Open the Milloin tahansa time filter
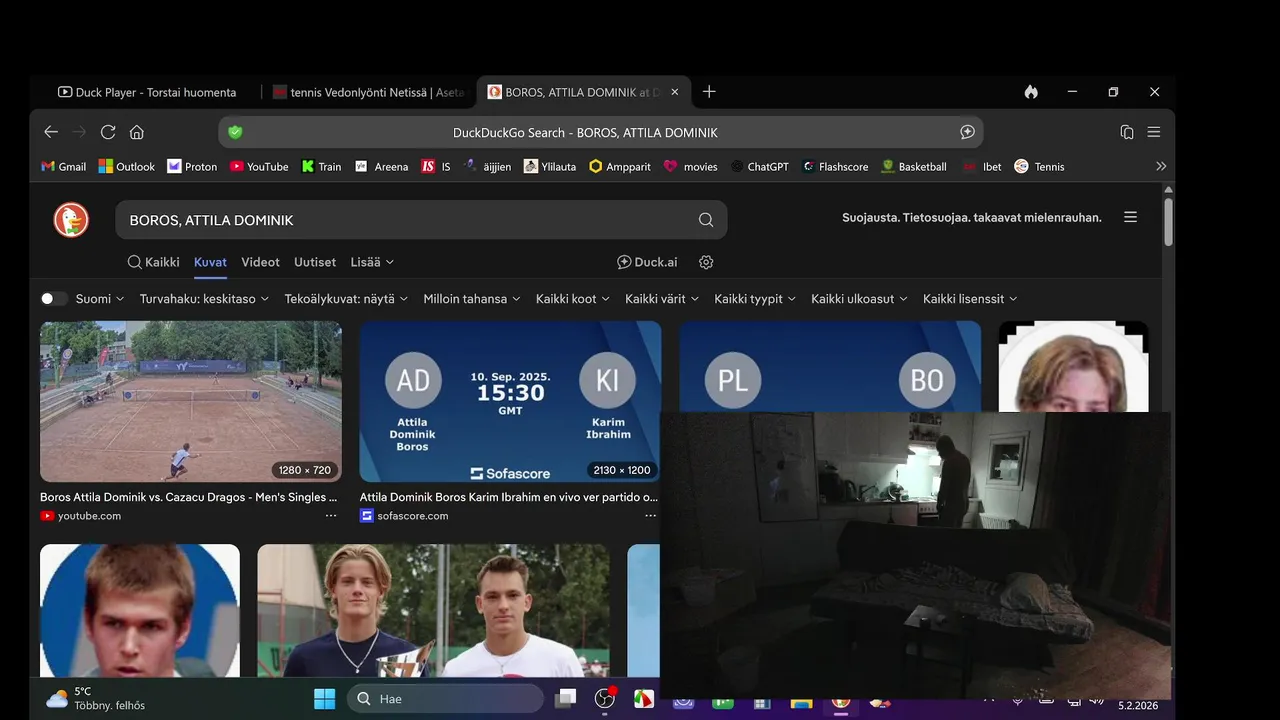Screen dimensions: 1280x720 coord(472,299)
